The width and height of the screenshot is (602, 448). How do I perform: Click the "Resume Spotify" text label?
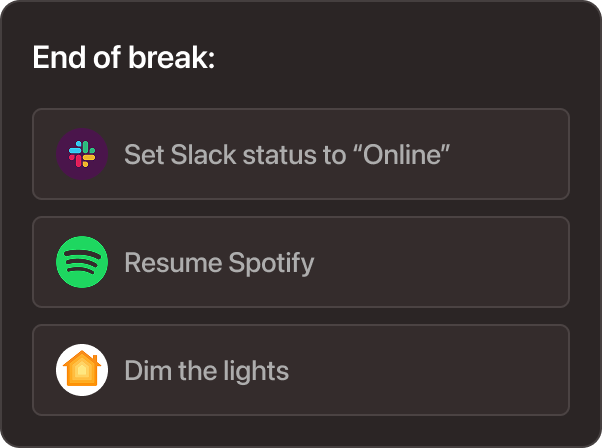tap(219, 262)
